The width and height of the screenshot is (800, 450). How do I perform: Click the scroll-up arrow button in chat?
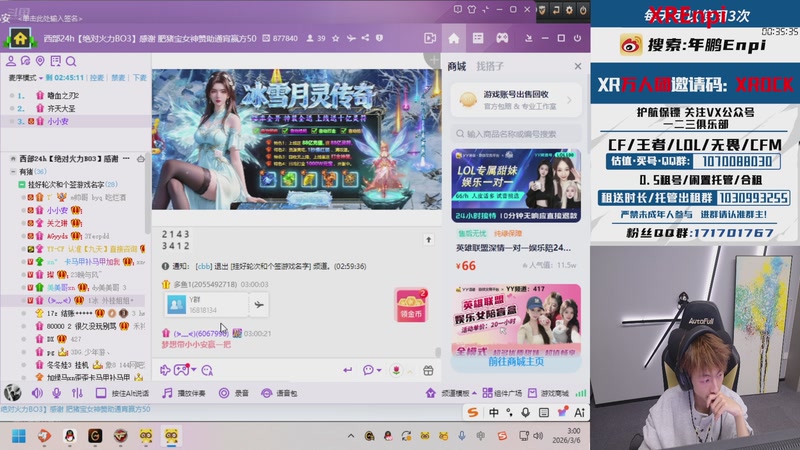(x=429, y=239)
